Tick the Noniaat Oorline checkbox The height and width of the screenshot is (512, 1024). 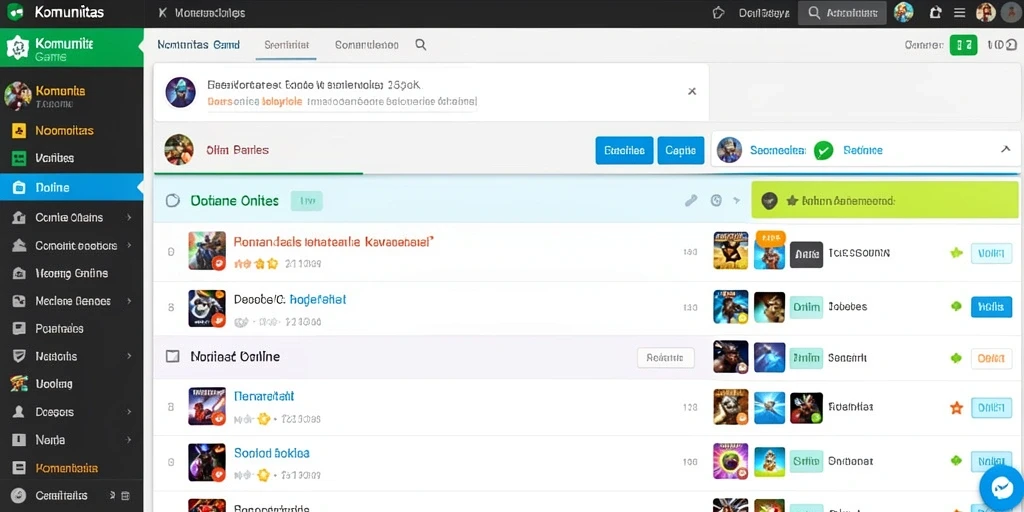click(x=172, y=357)
